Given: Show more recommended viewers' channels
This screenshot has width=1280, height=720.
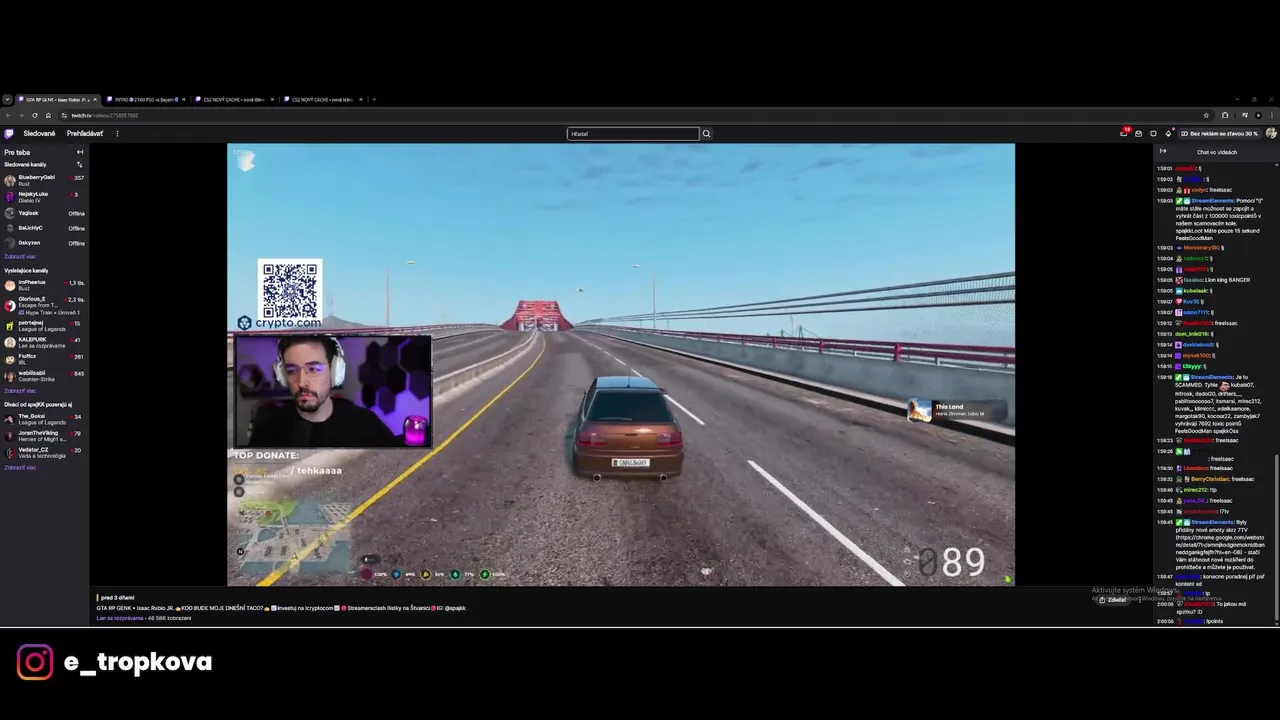Looking at the screenshot, I should pos(20,467).
